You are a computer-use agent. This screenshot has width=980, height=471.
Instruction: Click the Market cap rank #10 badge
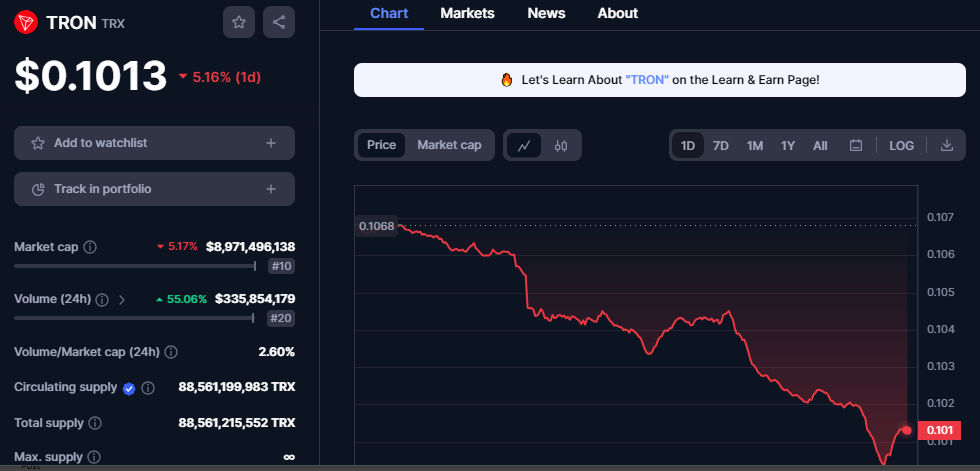281,267
